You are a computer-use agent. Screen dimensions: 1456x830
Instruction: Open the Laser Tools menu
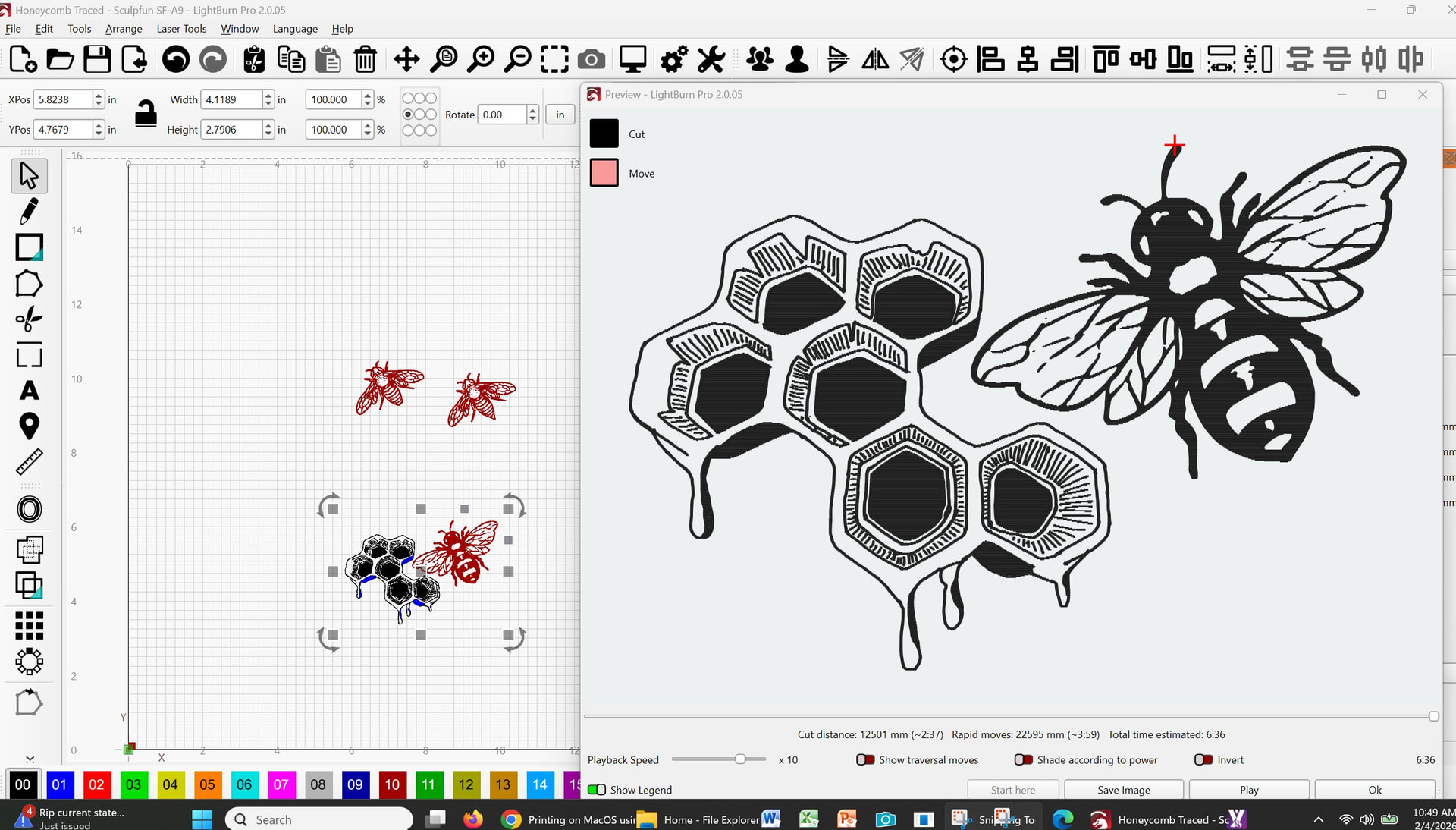[x=181, y=29]
